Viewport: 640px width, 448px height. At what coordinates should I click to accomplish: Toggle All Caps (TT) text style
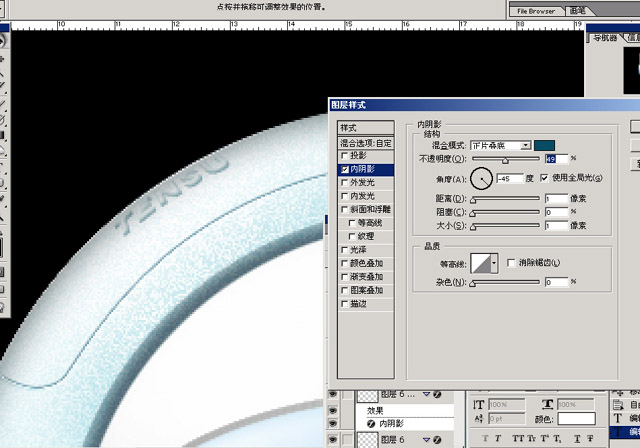(518, 439)
